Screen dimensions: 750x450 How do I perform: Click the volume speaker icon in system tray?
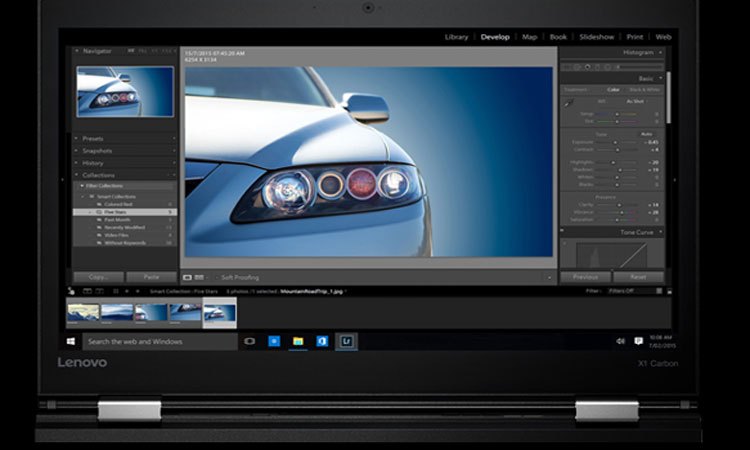pos(621,341)
